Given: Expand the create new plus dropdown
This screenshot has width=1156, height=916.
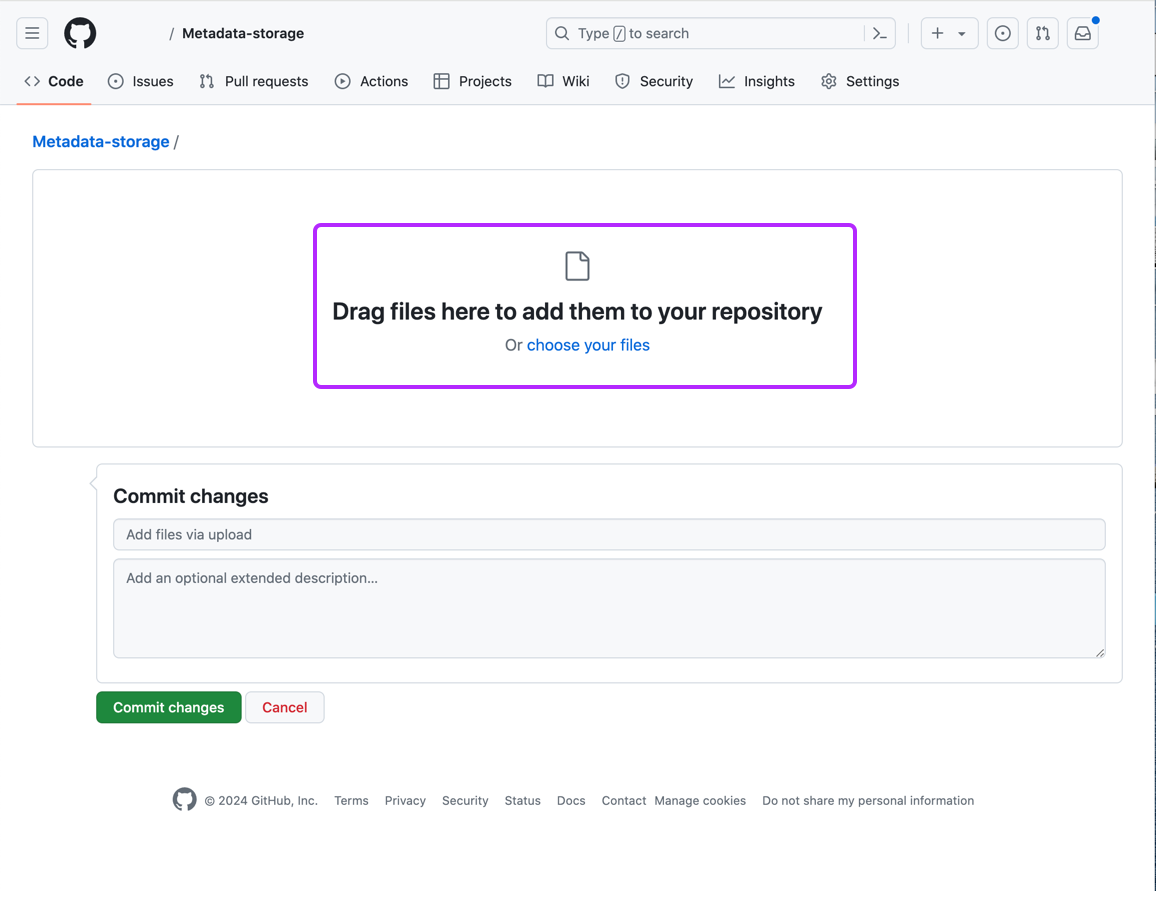Looking at the screenshot, I should click(x=948, y=33).
